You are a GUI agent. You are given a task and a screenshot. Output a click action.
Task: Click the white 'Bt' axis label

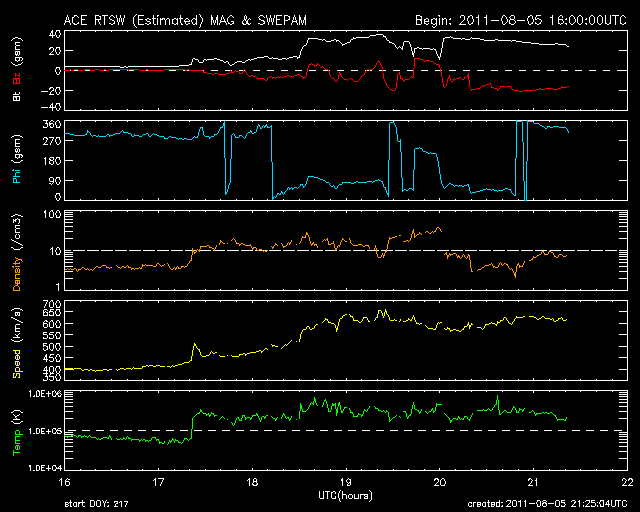(17, 96)
